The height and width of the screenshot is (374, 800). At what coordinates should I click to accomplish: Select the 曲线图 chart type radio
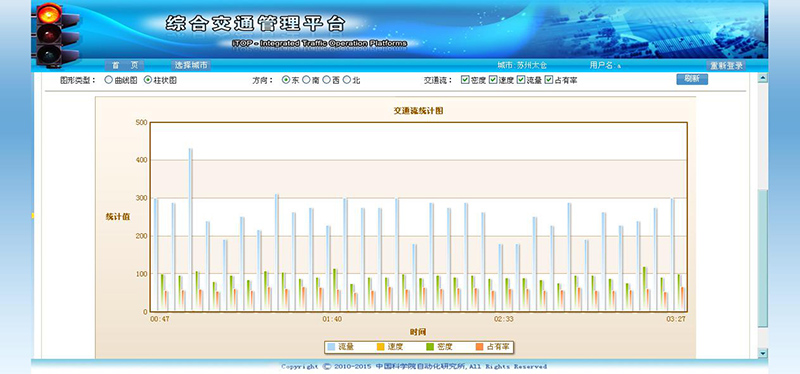point(108,80)
